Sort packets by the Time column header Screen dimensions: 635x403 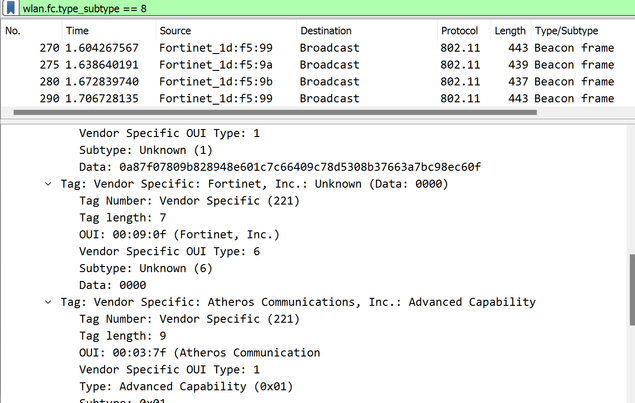pyautogui.click(x=78, y=31)
